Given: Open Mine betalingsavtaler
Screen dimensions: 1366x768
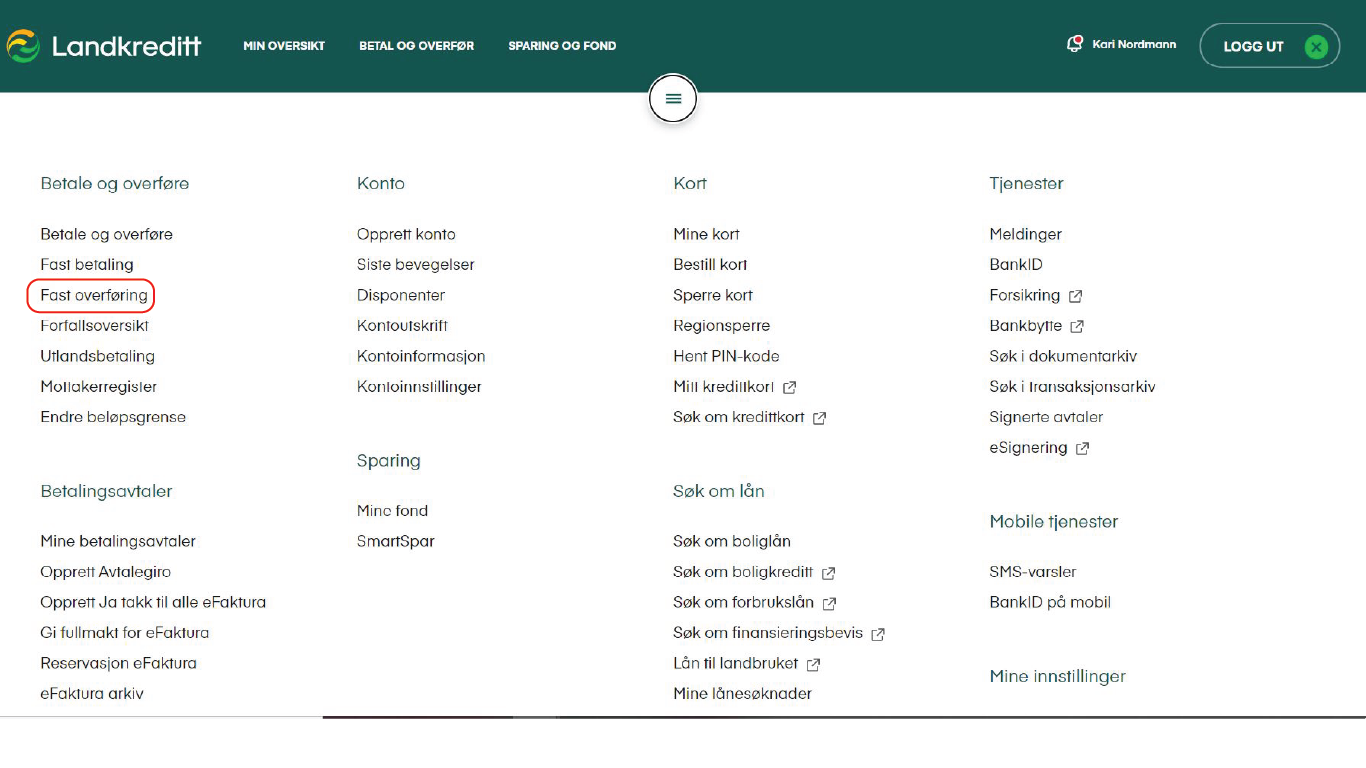Looking at the screenshot, I should coord(118,541).
